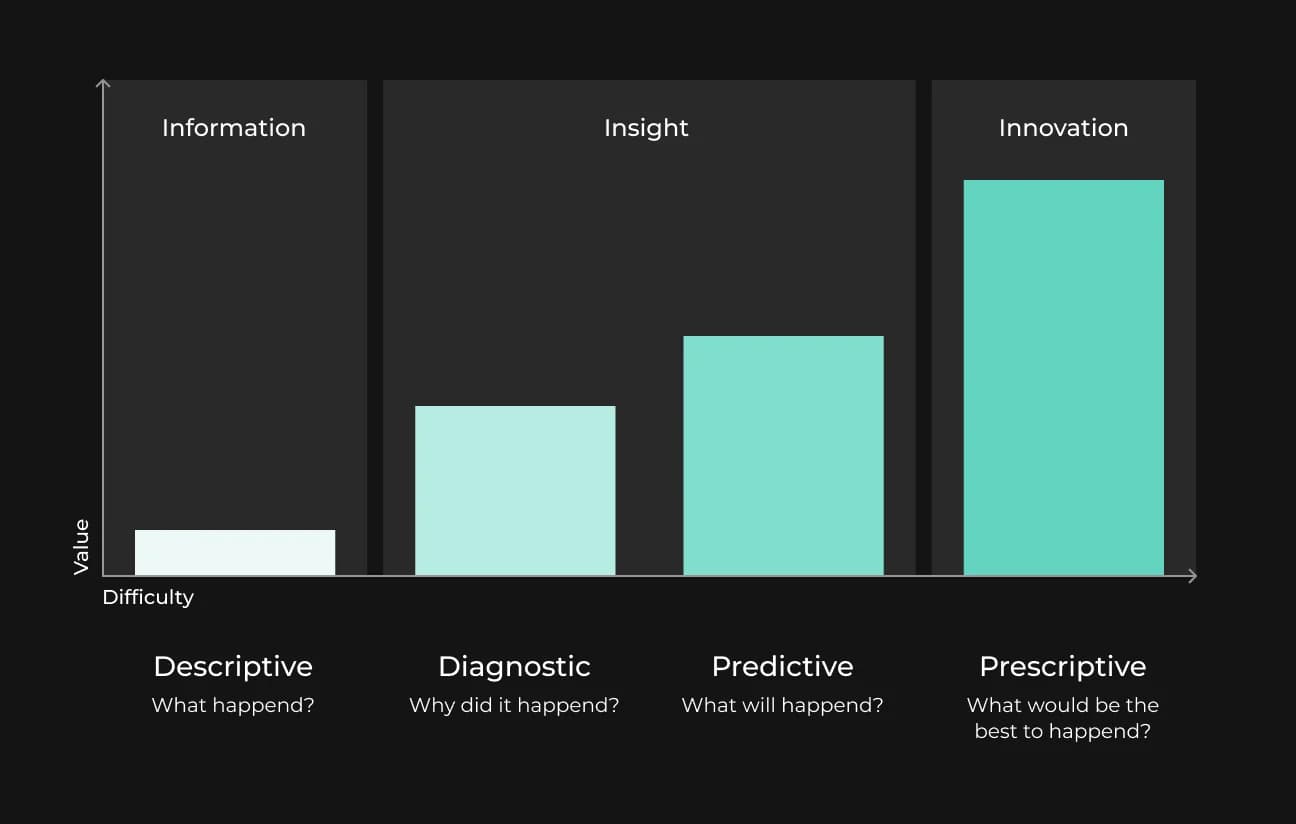The image size is (1296, 824).
Task: Click the Prescriptive category title
Action: point(1062,666)
